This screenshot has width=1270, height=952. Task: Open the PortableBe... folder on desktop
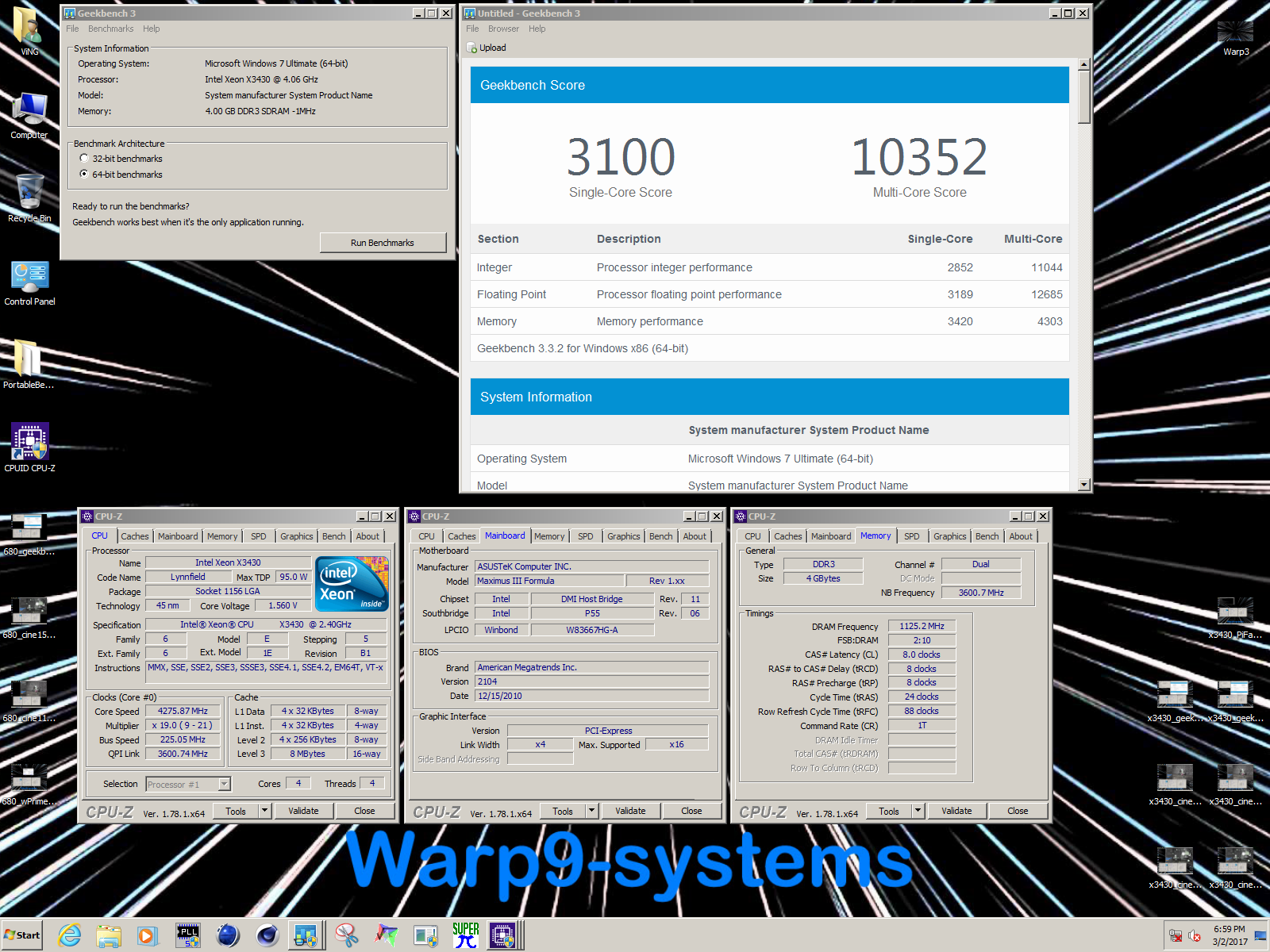(29, 365)
